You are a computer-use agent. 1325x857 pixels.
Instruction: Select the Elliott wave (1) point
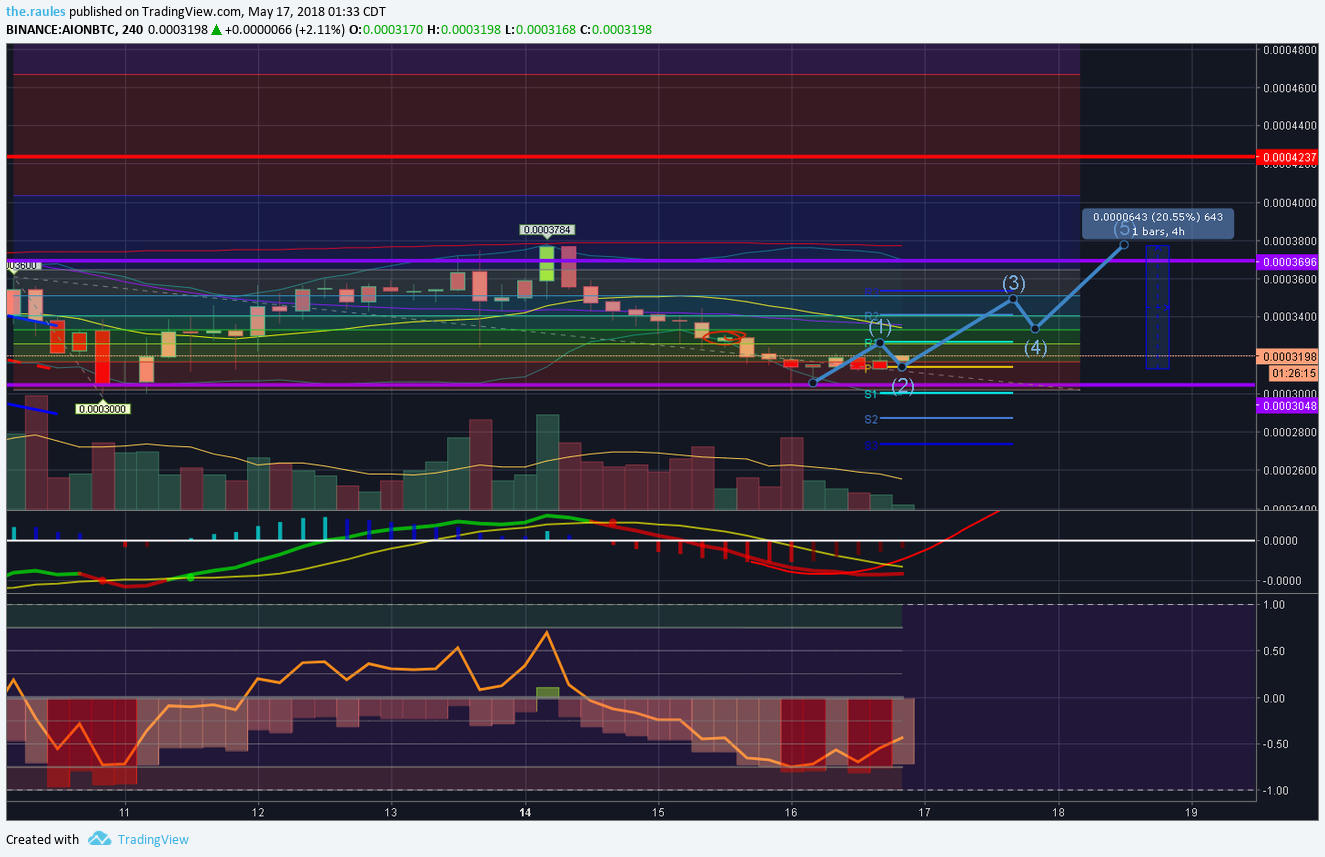pos(880,342)
